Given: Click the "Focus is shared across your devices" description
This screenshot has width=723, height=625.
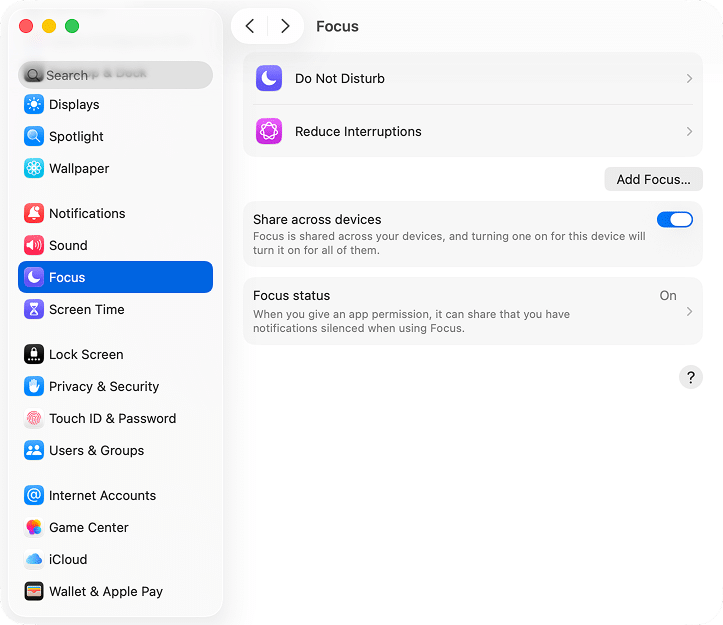Looking at the screenshot, I should [x=449, y=243].
